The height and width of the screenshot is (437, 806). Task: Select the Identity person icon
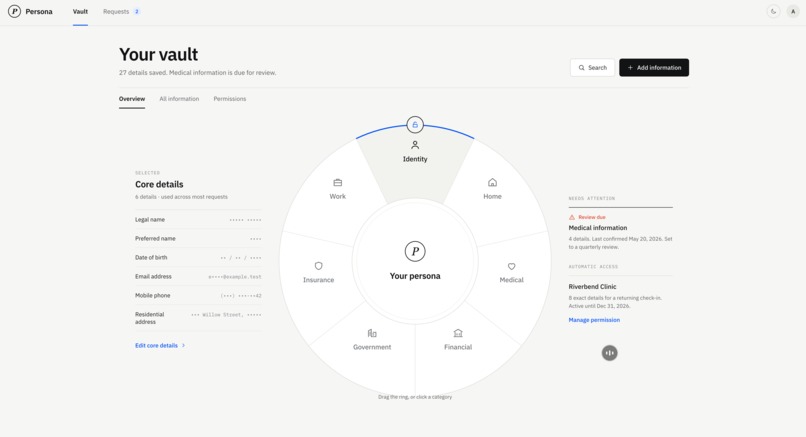pyautogui.click(x=415, y=145)
